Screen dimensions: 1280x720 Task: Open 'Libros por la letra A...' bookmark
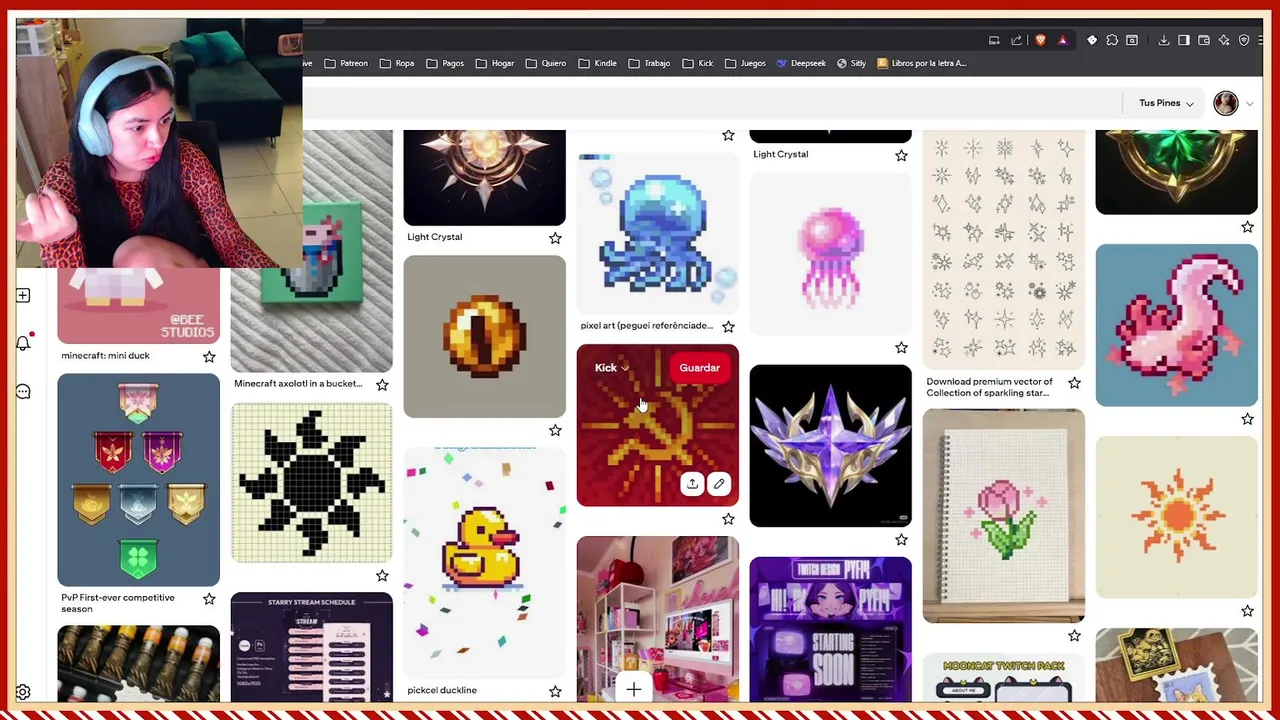click(922, 63)
